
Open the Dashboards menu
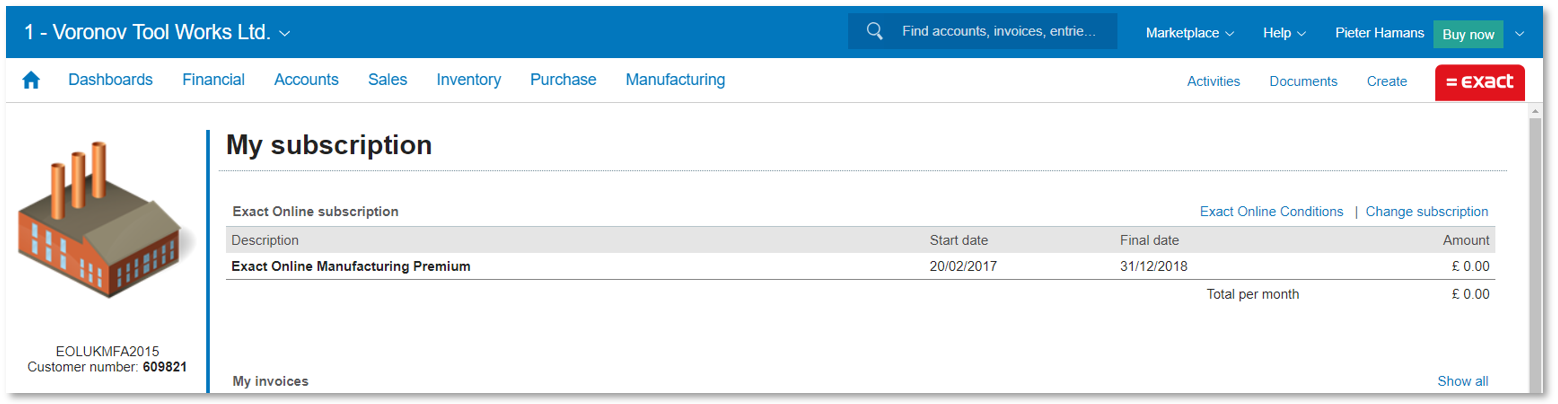click(110, 80)
